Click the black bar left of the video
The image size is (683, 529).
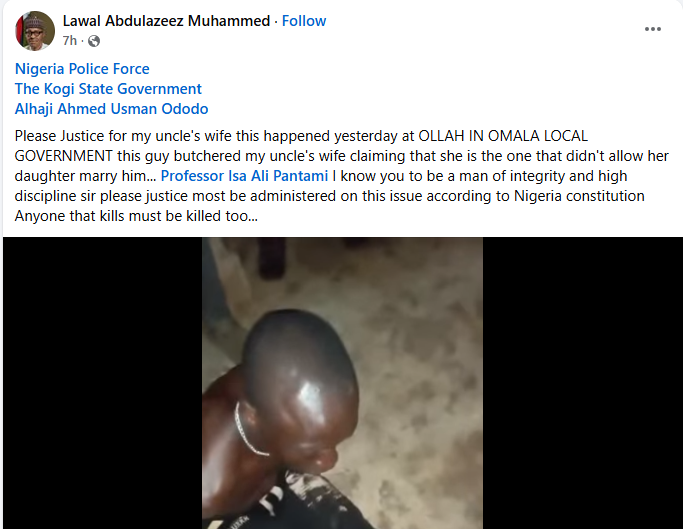(102, 383)
